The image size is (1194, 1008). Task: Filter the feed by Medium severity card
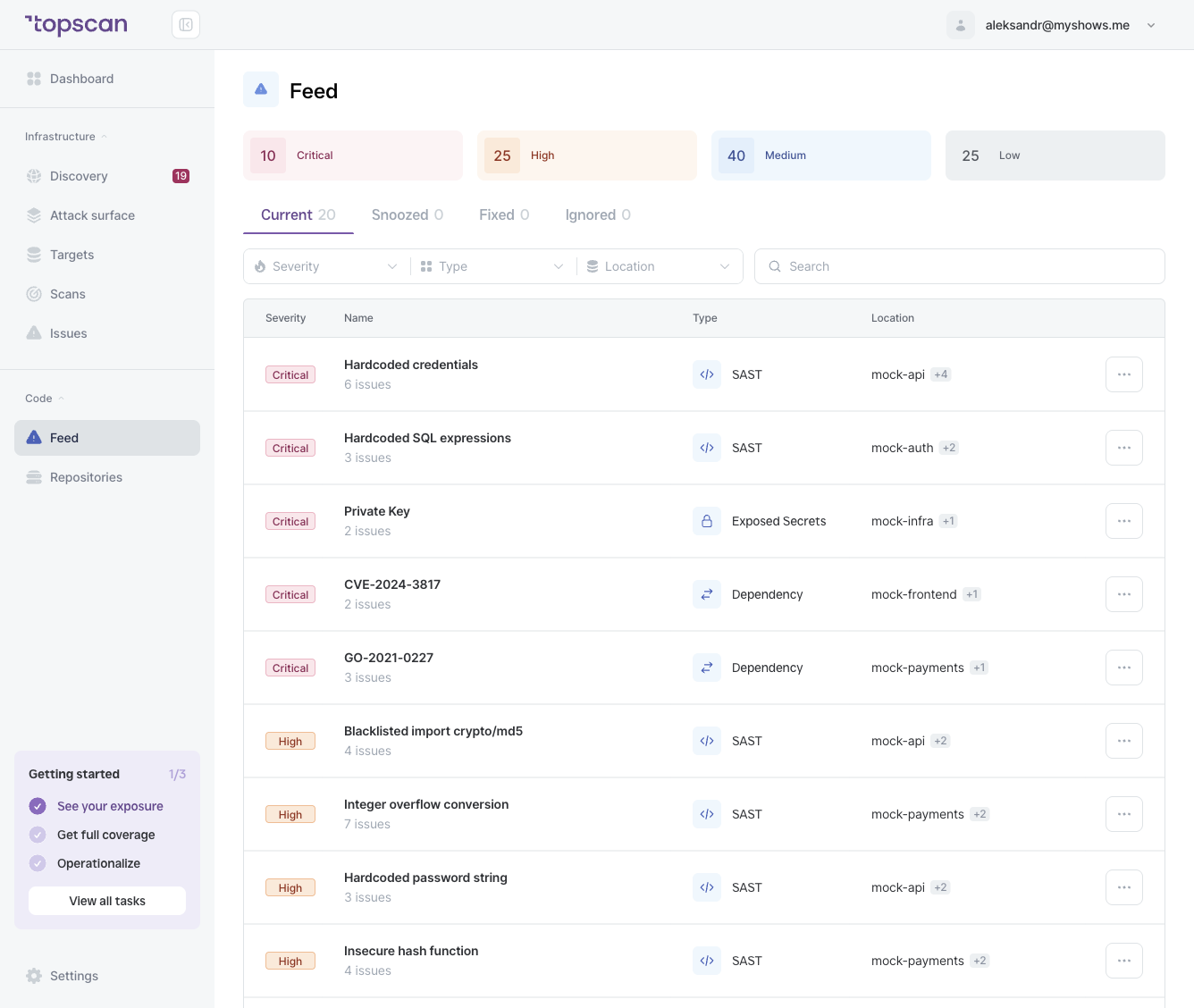(821, 155)
